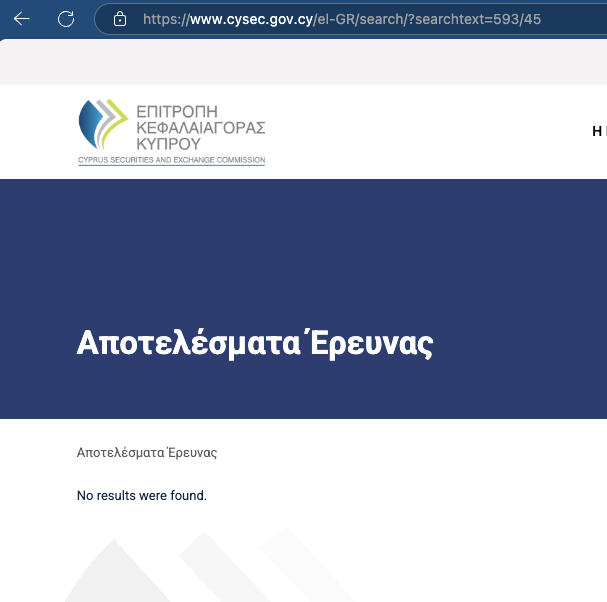Click the cysec.gov.cy URL in the address bar

pos(342,19)
